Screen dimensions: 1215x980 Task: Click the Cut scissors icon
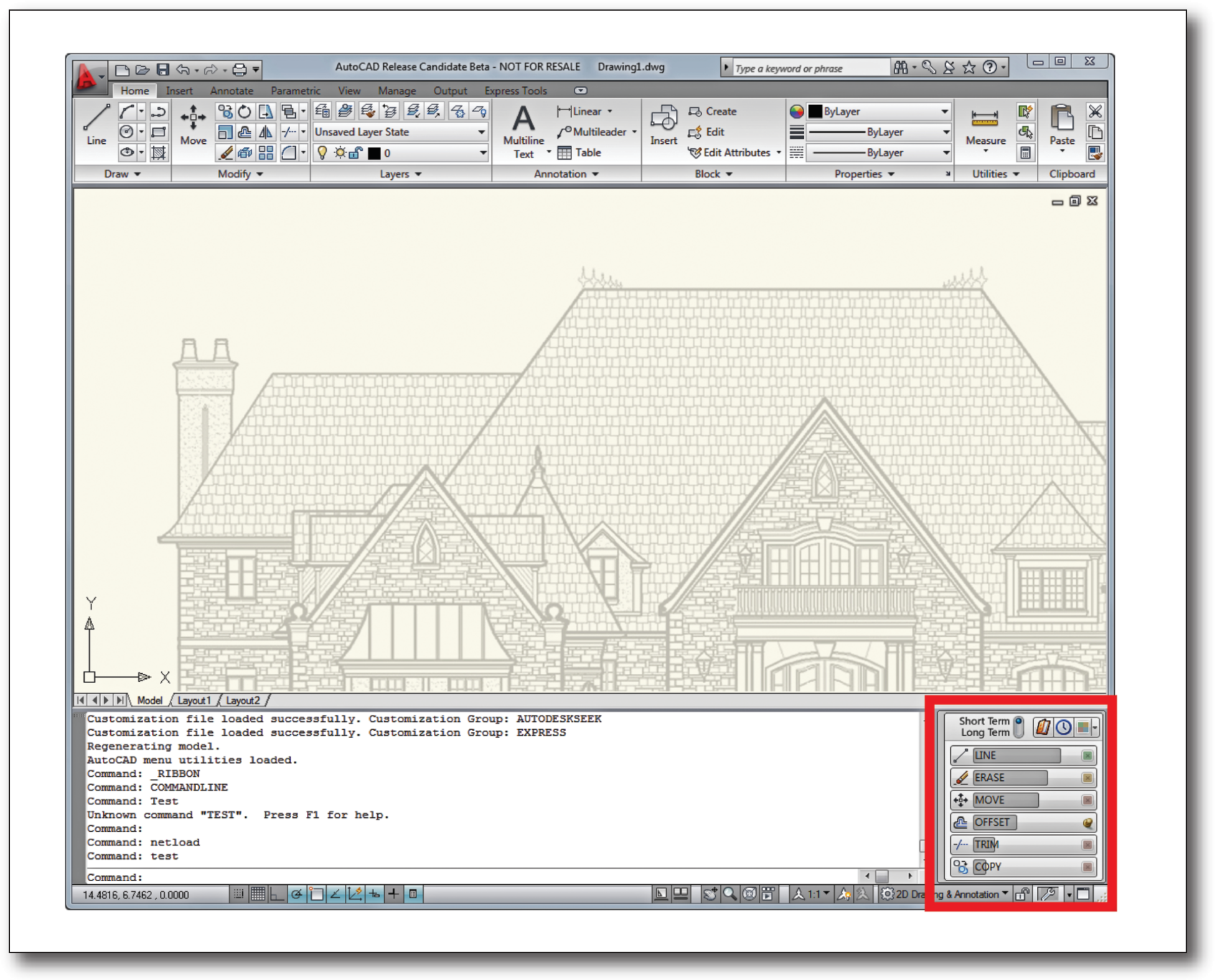(1095, 111)
